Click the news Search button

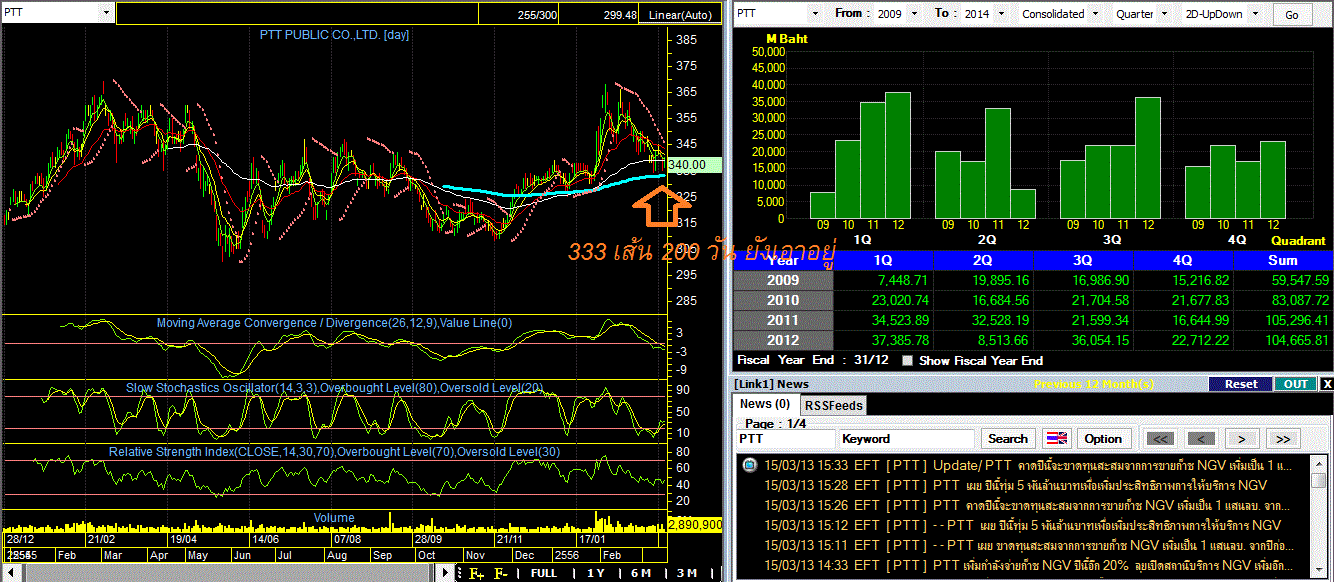(x=1007, y=438)
